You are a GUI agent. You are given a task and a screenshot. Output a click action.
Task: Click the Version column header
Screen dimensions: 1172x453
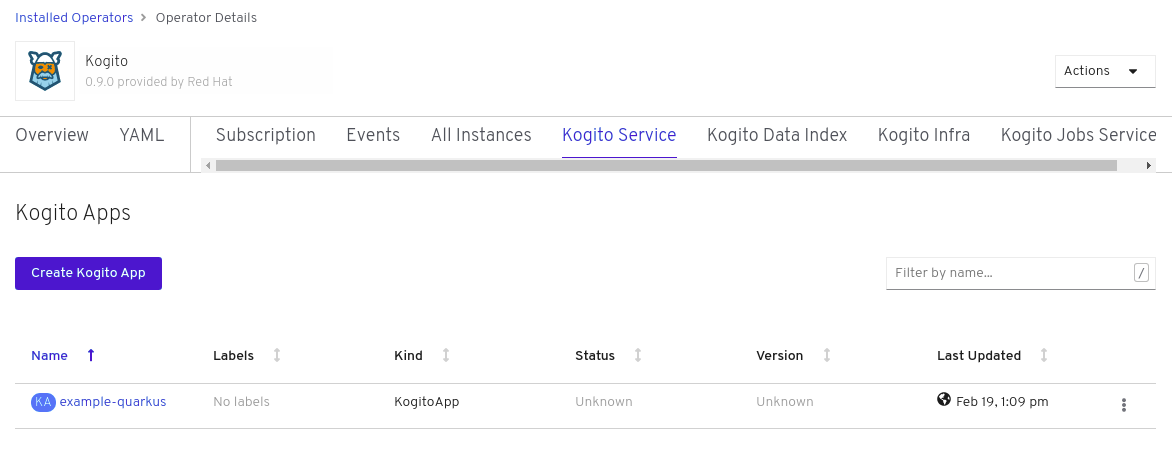[x=780, y=356]
